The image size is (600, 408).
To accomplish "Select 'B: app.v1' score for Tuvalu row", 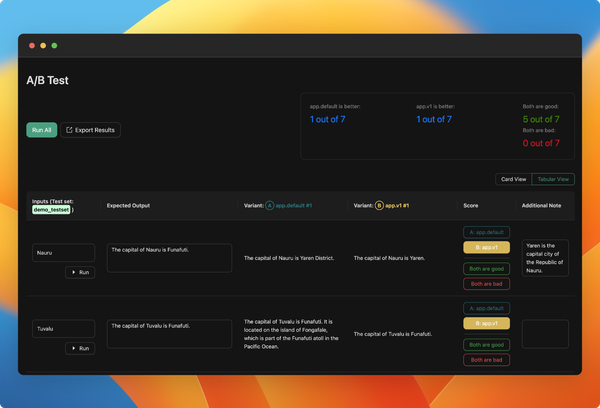I will tap(486, 323).
